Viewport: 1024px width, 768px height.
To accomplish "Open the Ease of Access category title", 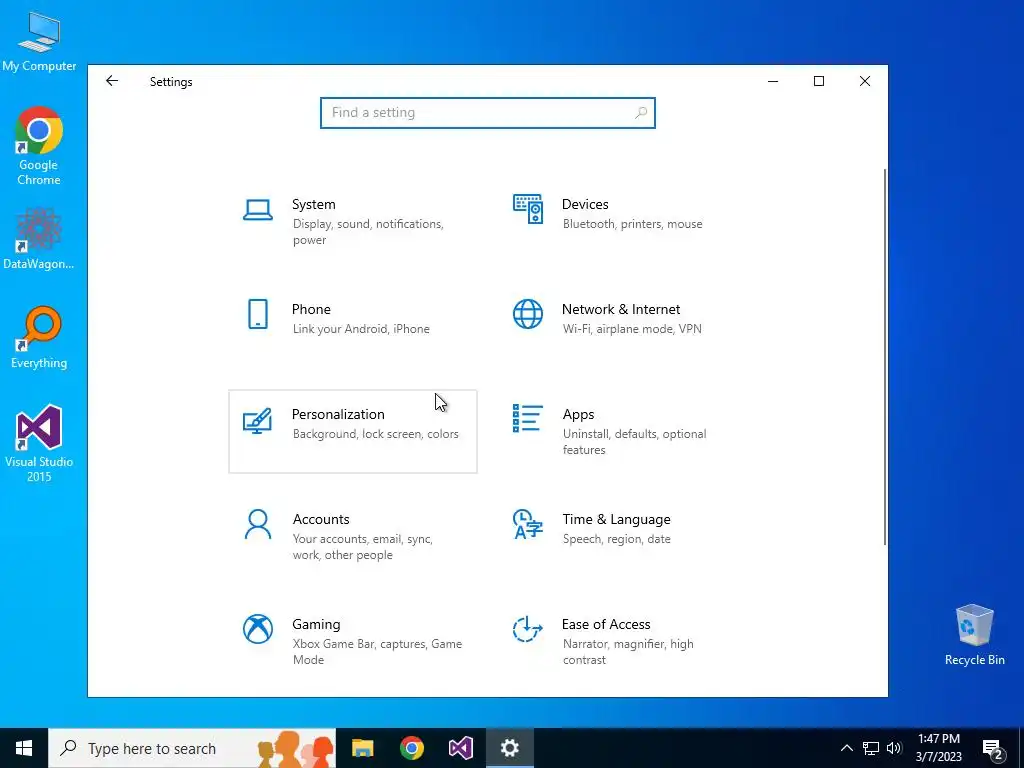I will 606,624.
